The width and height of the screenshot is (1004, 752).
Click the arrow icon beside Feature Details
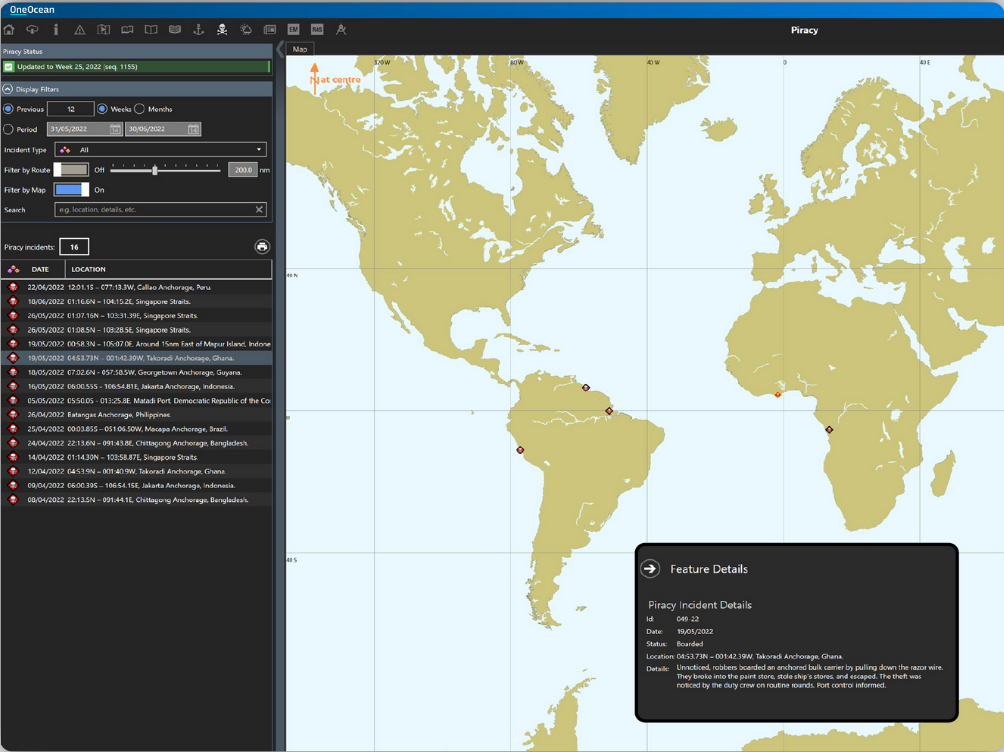(x=650, y=568)
